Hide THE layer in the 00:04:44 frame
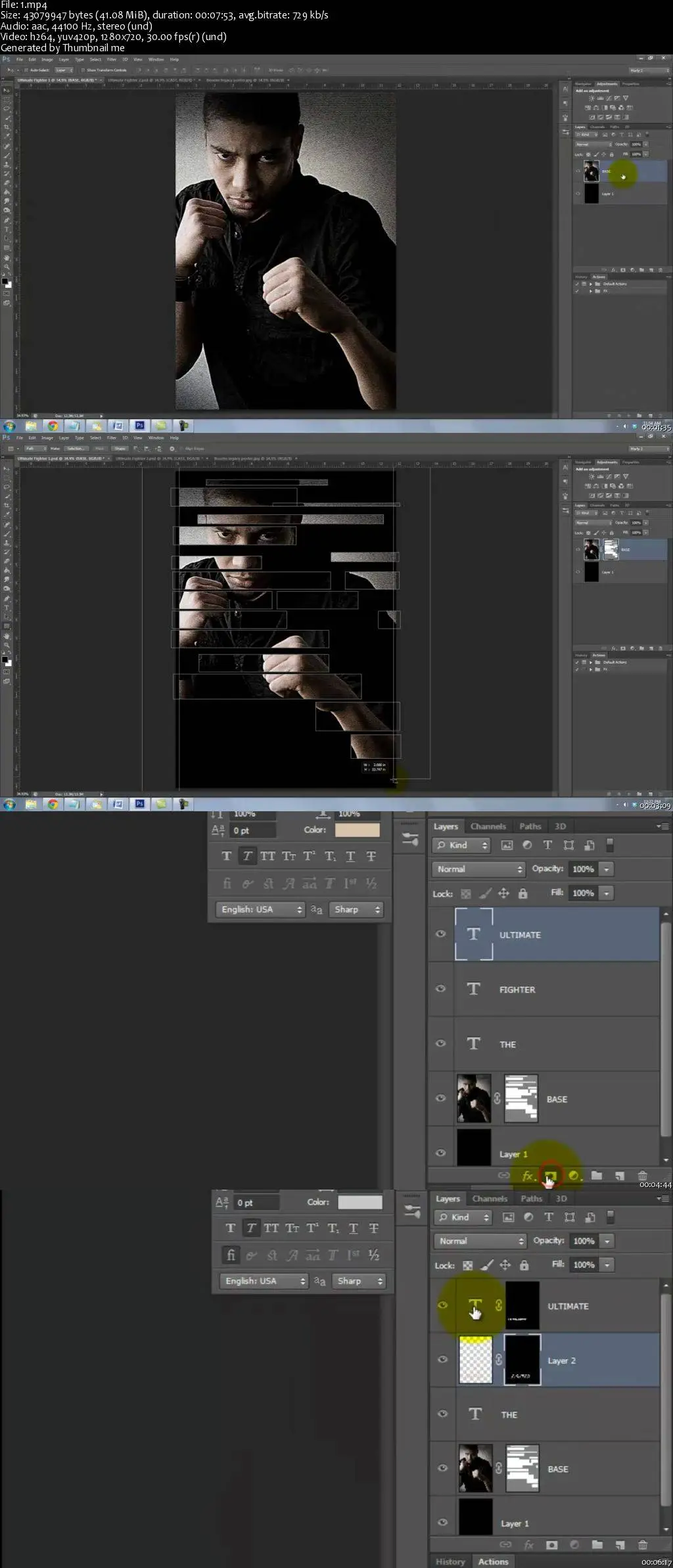 click(x=440, y=1043)
